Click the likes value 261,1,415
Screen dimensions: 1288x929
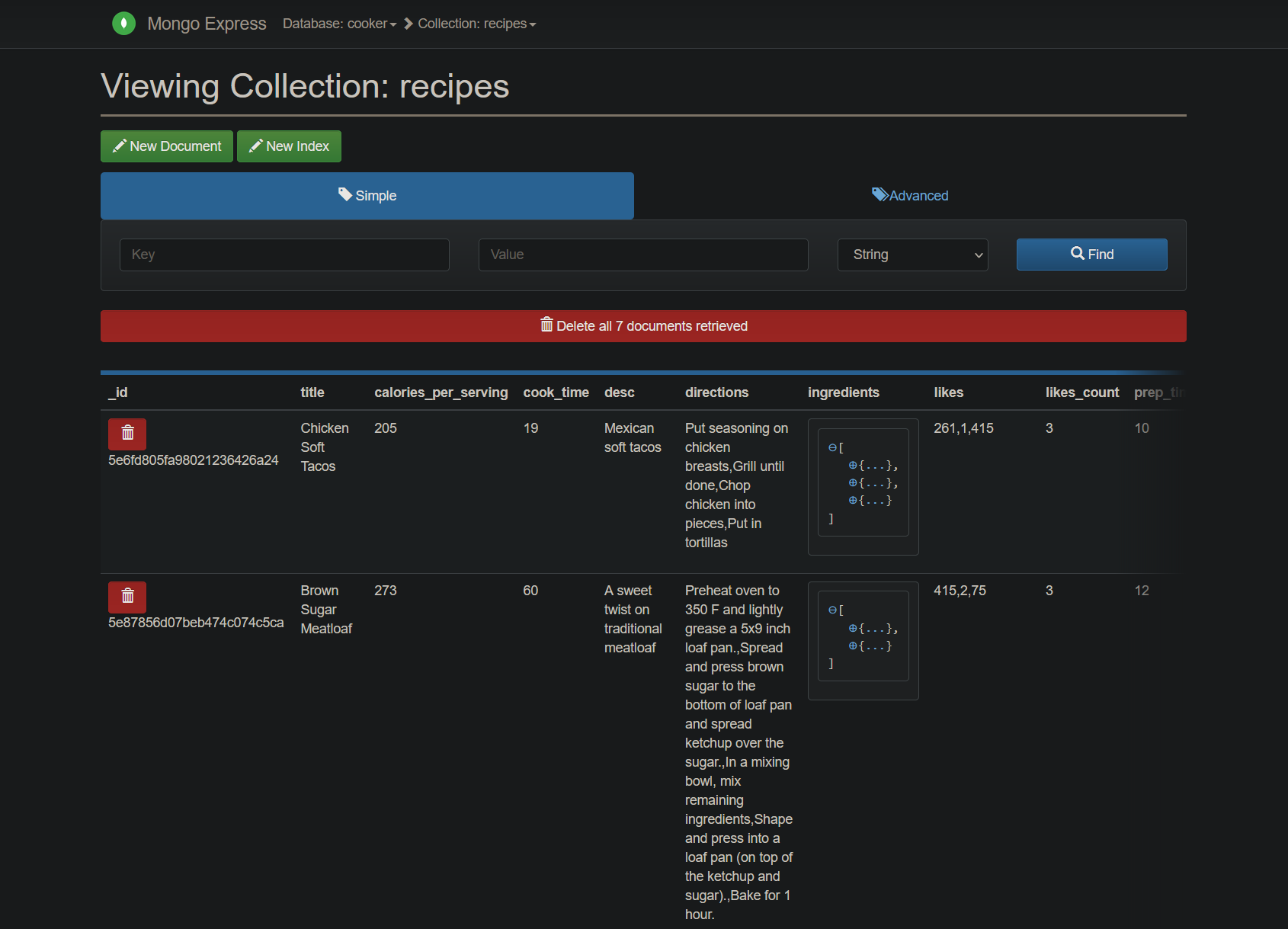[x=963, y=428]
